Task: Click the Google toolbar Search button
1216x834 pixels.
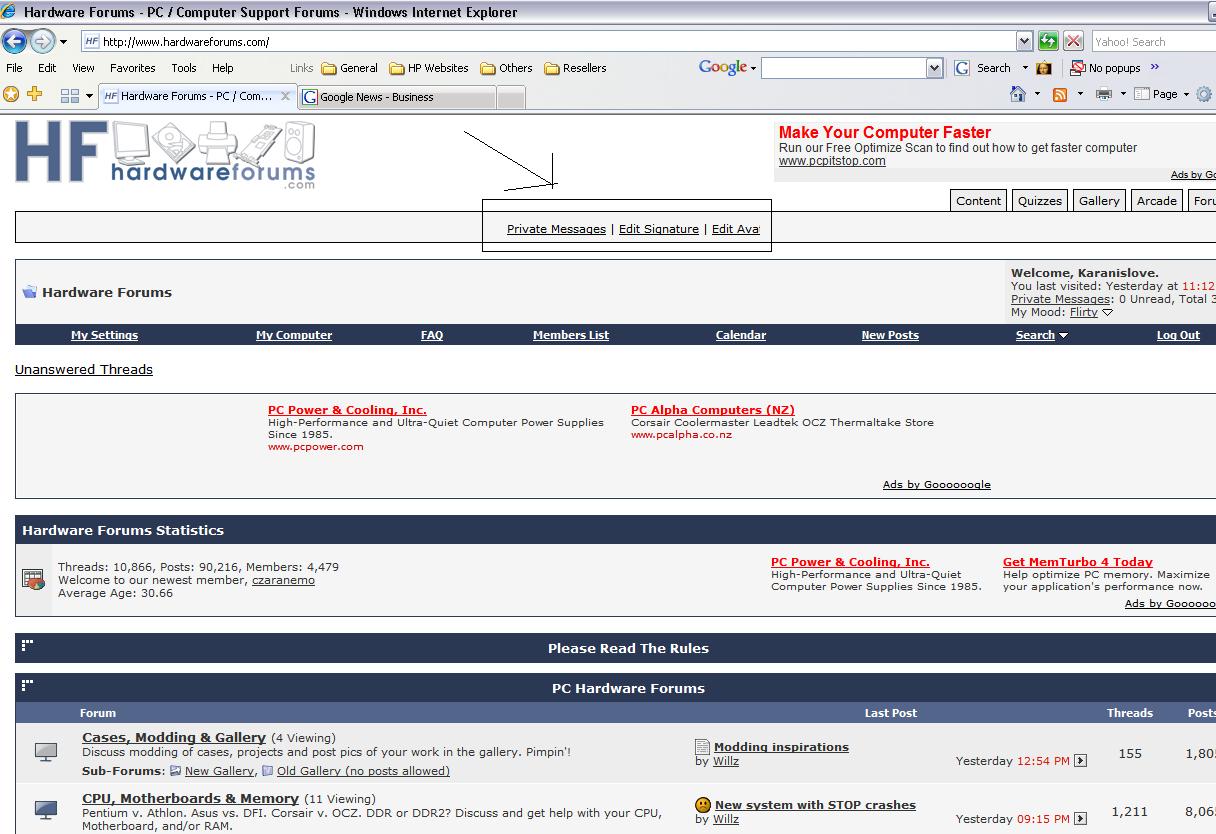Action: pos(983,68)
